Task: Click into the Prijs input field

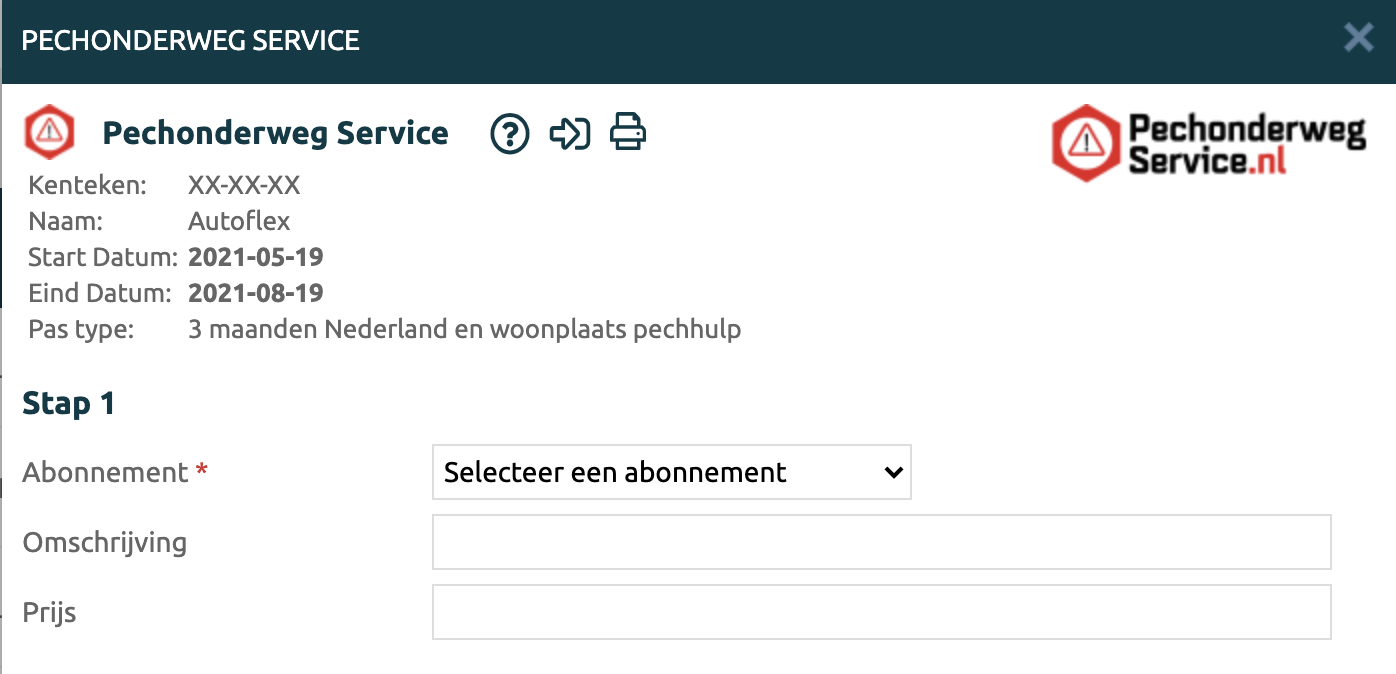Action: tap(881, 612)
